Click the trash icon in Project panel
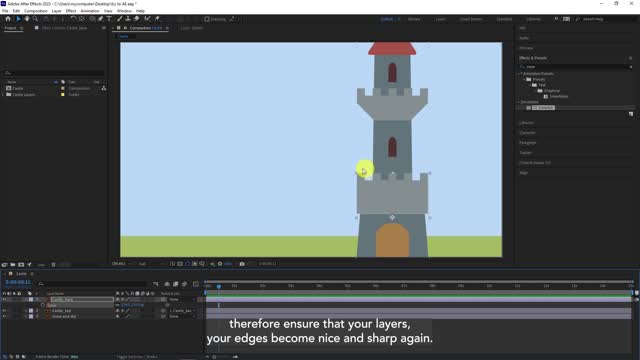The width and height of the screenshot is (640, 360). (53, 264)
